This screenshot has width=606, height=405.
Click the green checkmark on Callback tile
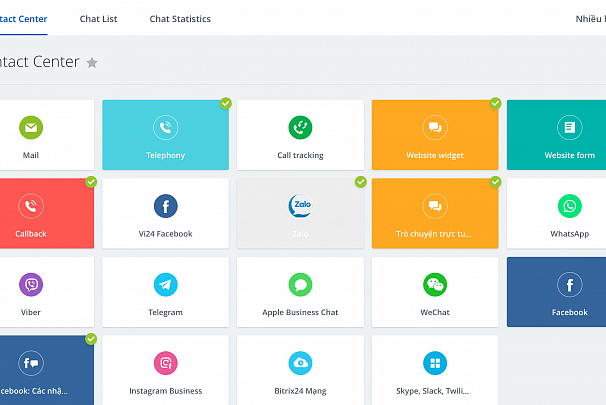(x=91, y=182)
